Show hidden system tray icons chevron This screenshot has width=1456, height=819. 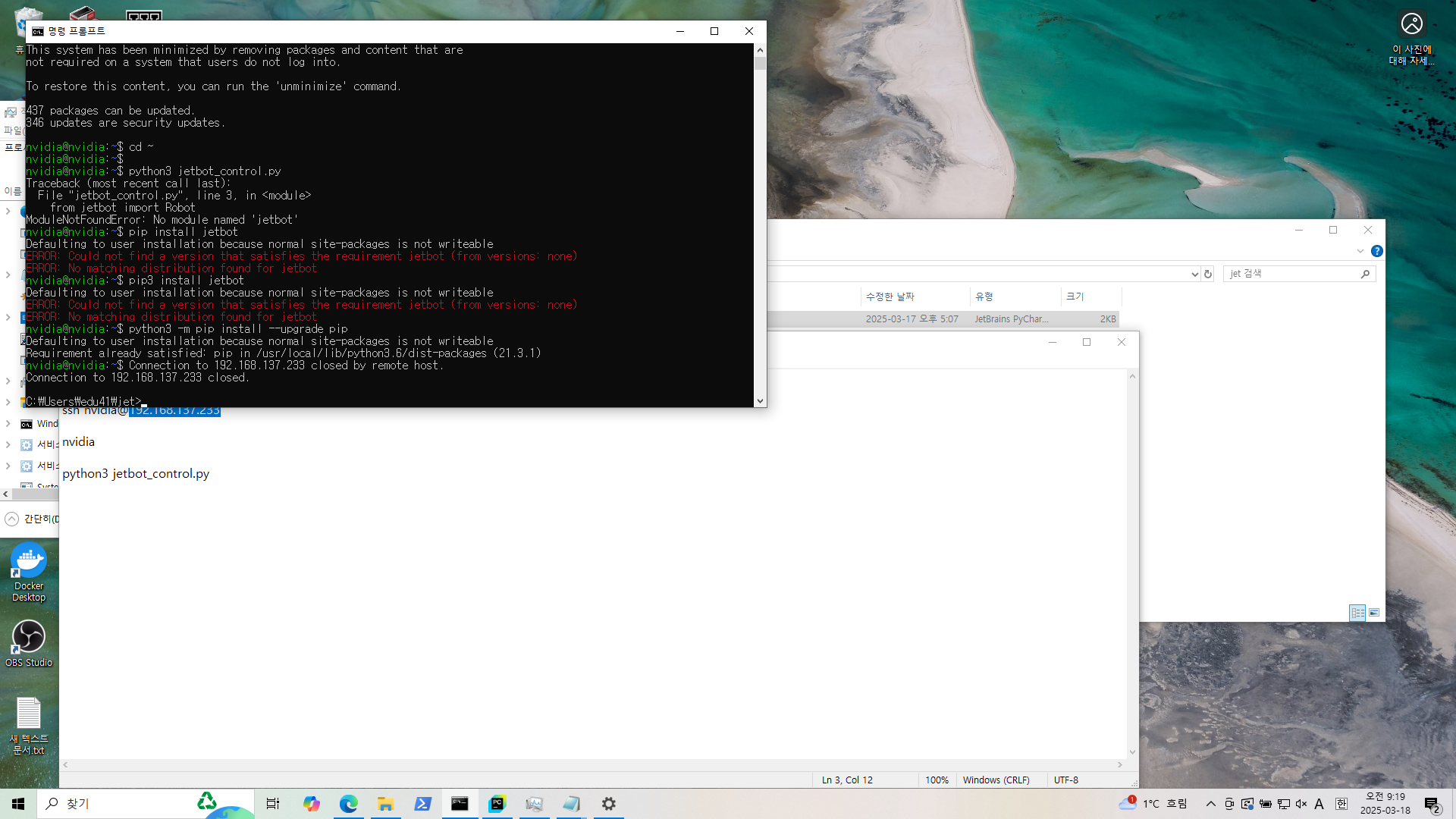coord(1210,804)
